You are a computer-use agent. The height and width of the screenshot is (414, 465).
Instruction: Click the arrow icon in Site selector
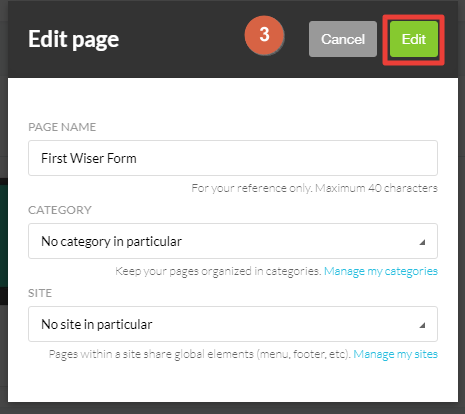pos(422,325)
